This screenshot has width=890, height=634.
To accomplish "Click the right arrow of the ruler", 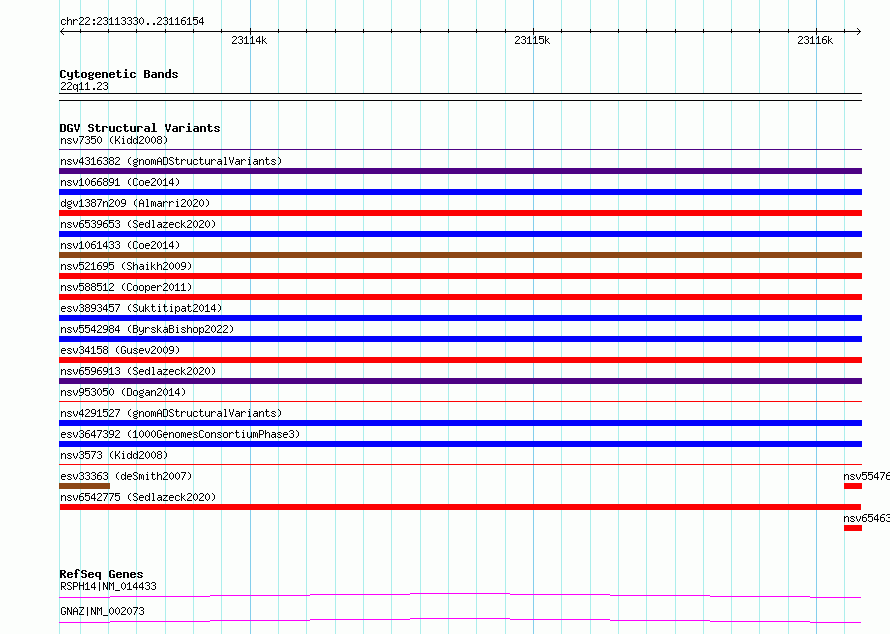I will click(858, 31).
